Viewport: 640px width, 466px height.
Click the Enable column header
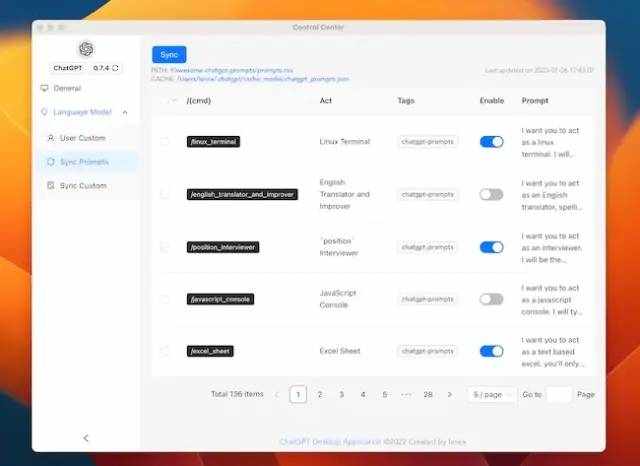point(492,100)
